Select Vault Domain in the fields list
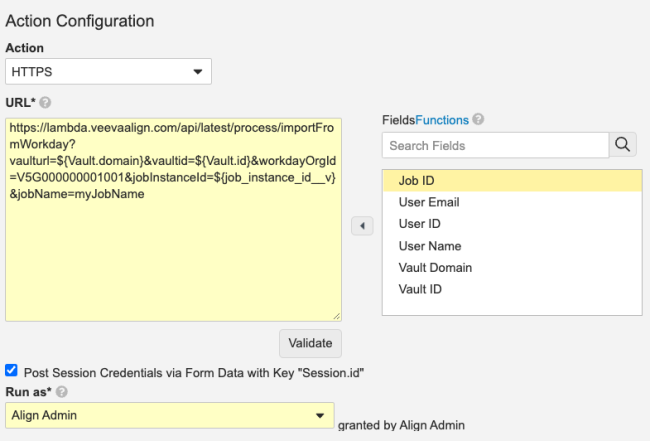 click(435, 268)
